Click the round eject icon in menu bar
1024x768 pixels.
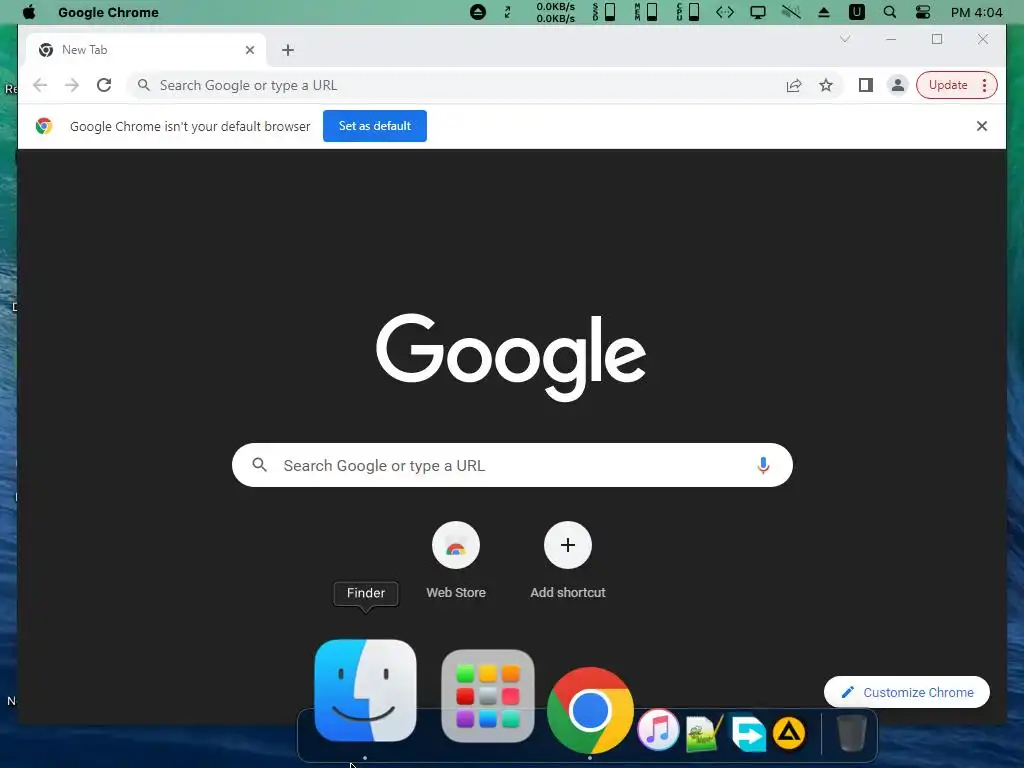(478, 12)
